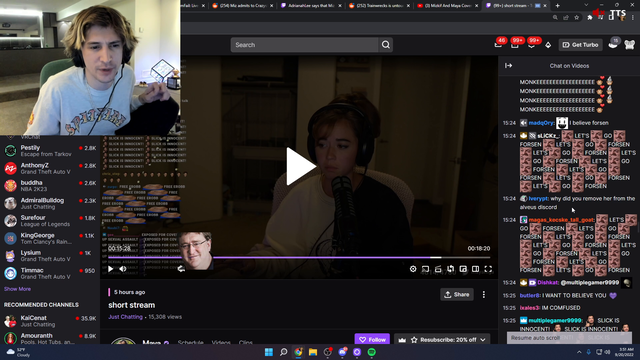Image resolution: width=640 pixels, height=360 pixels.
Task: Open Surefour channel in sidebar
Action: pyautogui.click(x=50, y=220)
